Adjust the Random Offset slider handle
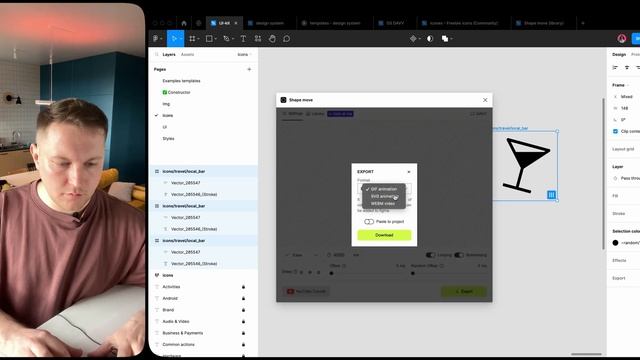 coord(413,273)
